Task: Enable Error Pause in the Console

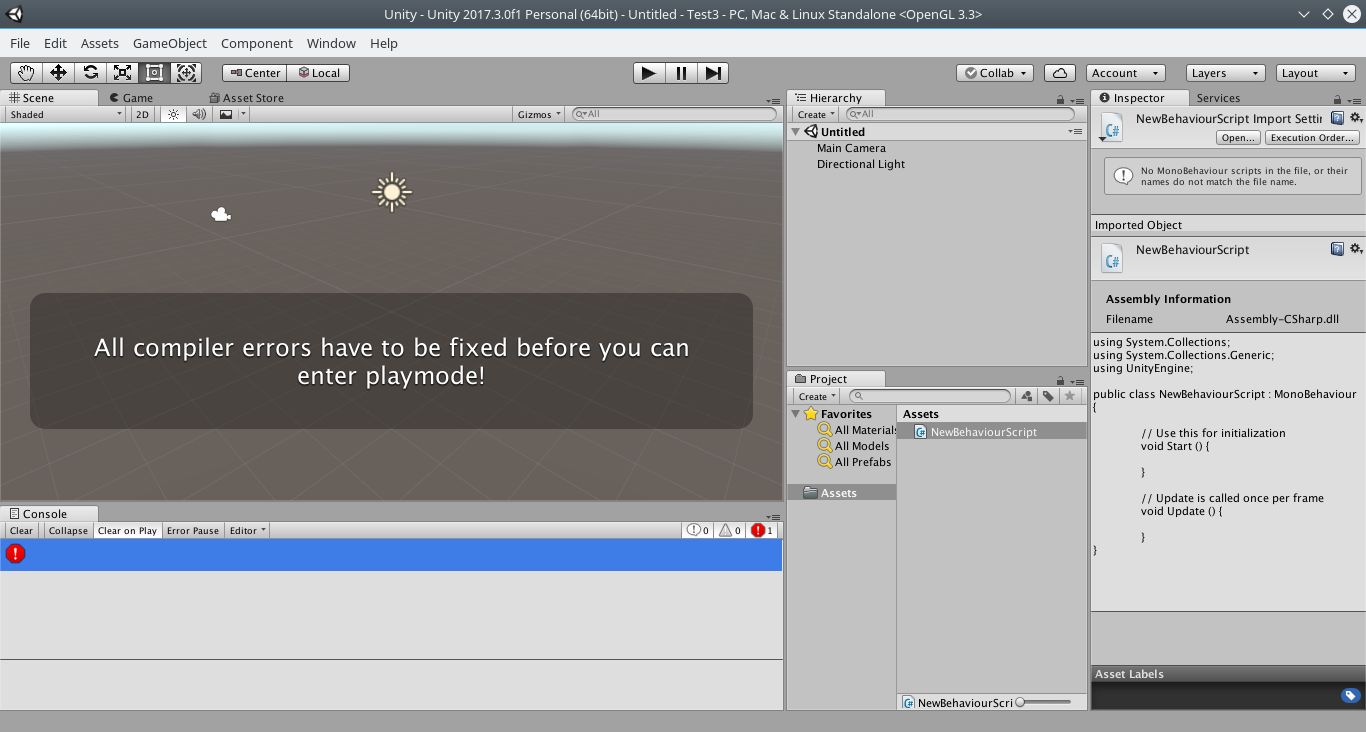Action: (192, 530)
